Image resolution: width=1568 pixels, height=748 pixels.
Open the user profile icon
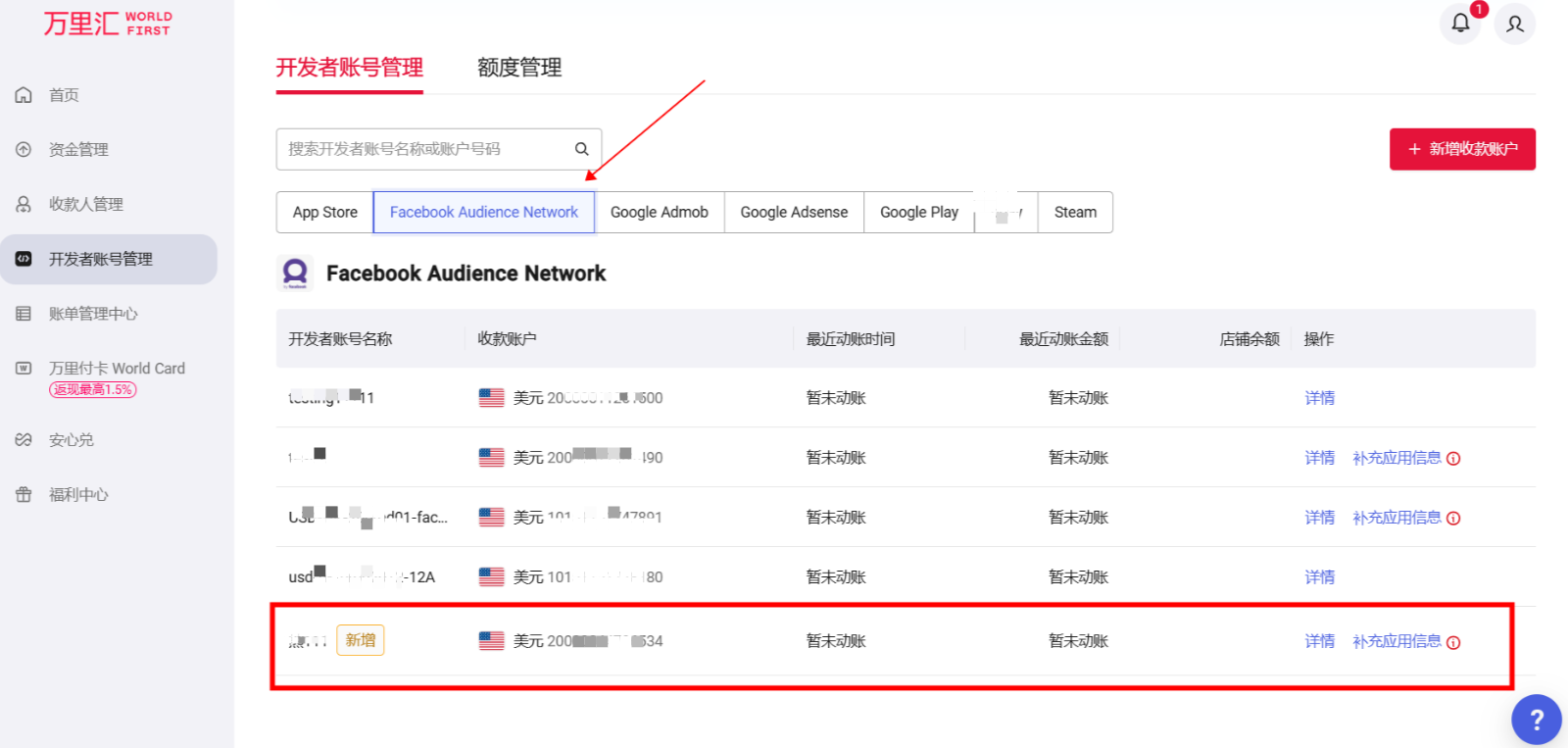(1514, 24)
